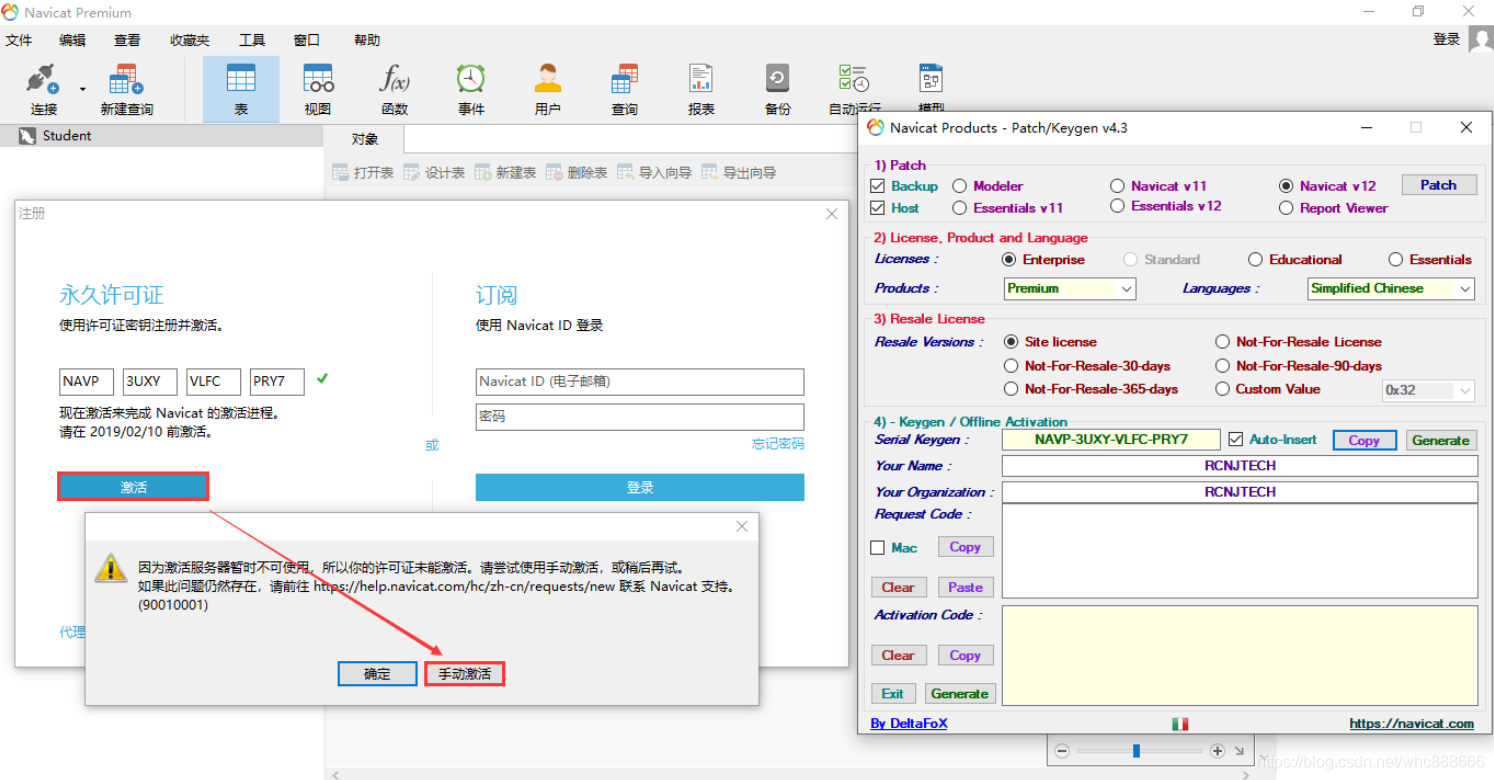Toggle the Backup checkbox in keygen
Screen dimensions: 1494x780
tap(877, 186)
